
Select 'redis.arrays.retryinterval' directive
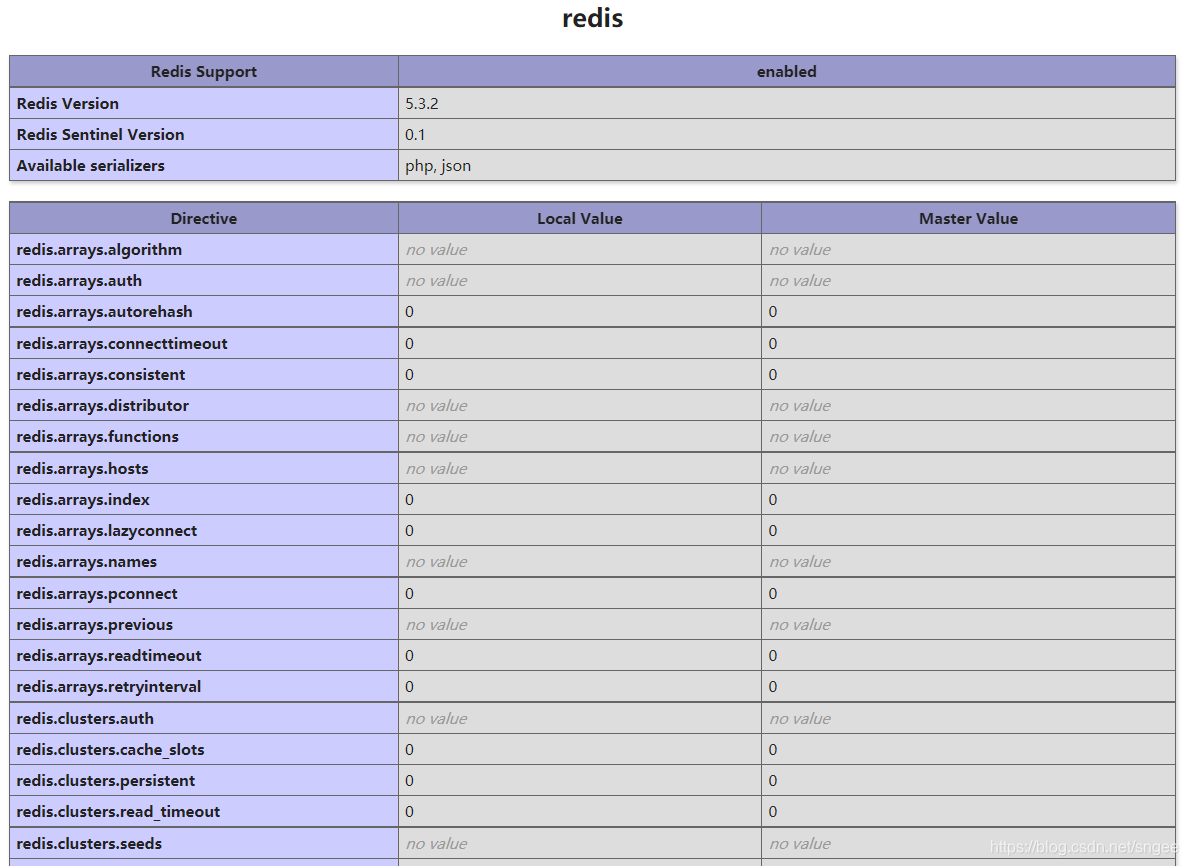[x=108, y=687]
